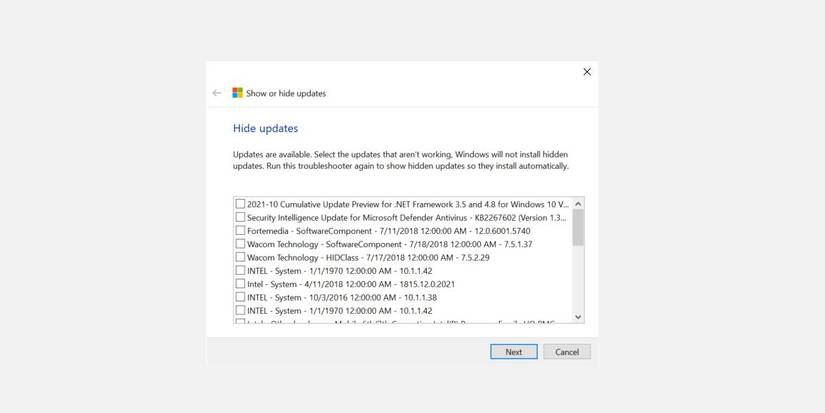Check Intel System 1815.12.0.2021 checkbox
This screenshot has height=413, width=825.
pyautogui.click(x=240, y=284)
